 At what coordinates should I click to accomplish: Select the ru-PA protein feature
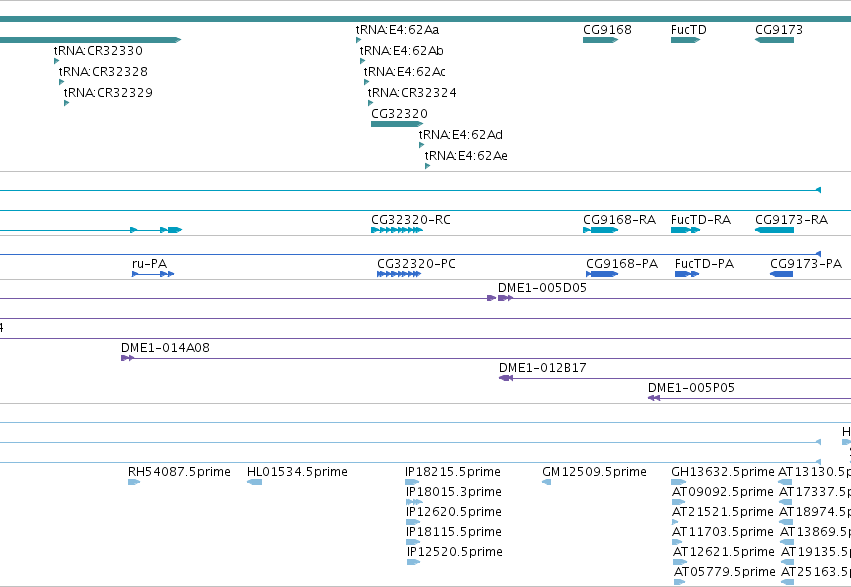click(153, 274)
